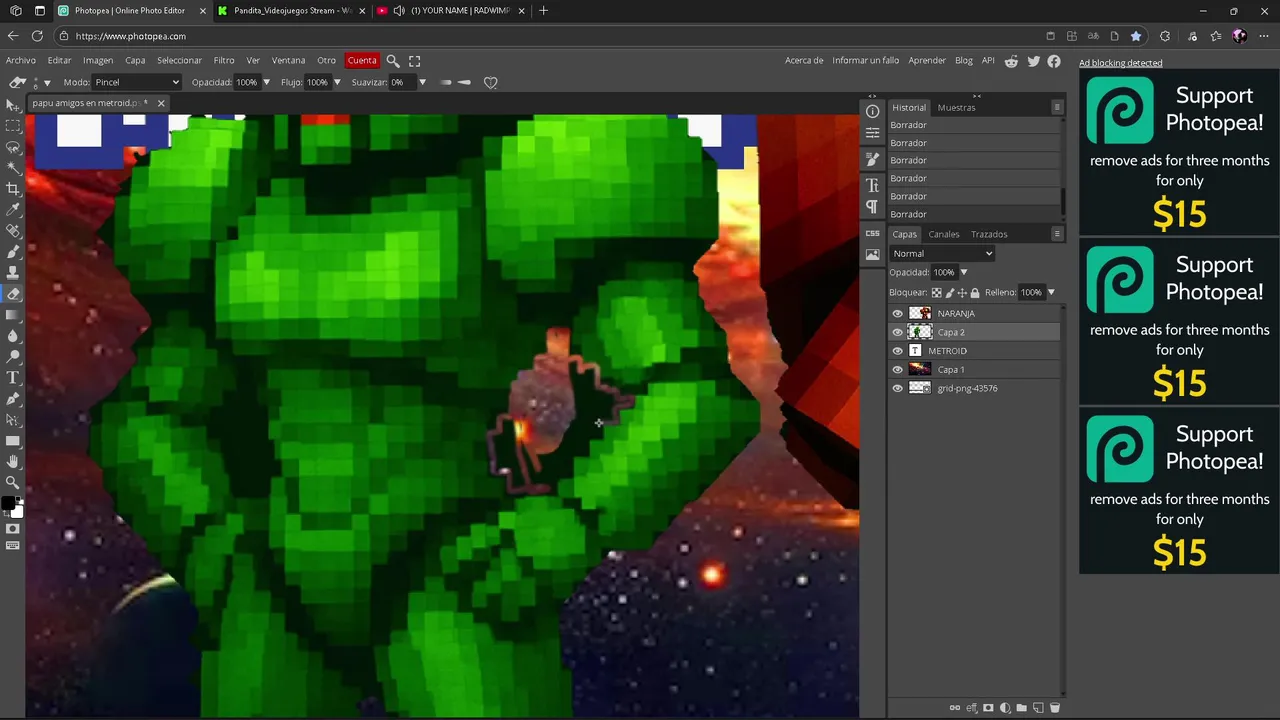The width and height of the screenshot is (1280, 720).
Task: Open the Info panel icon
Action: 872,111
